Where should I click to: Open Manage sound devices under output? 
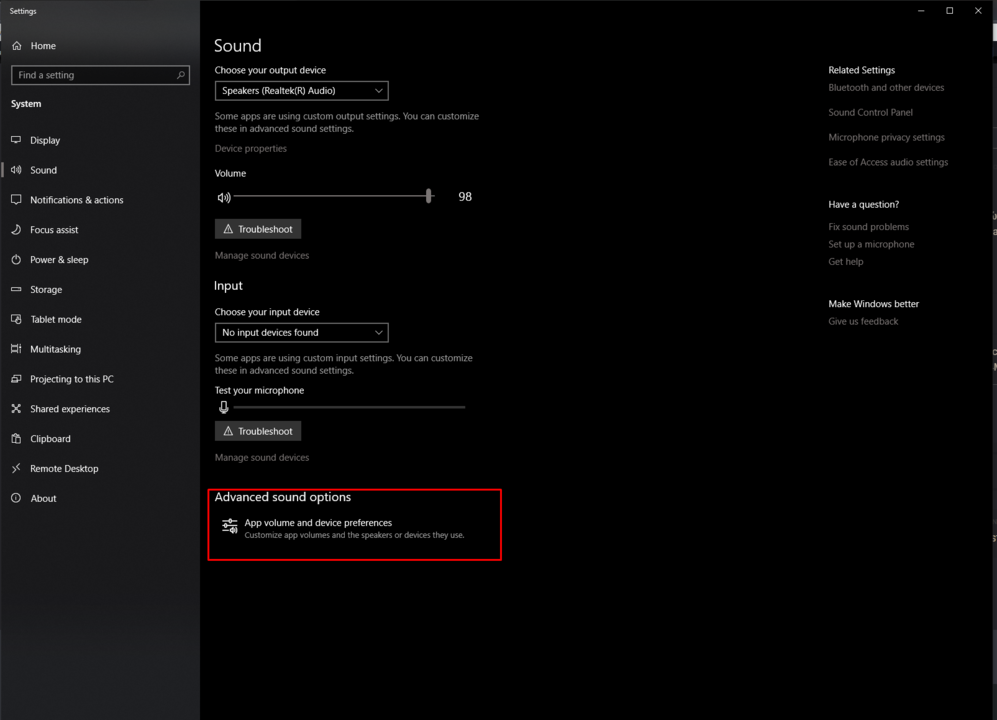click(x=262, y=255)
